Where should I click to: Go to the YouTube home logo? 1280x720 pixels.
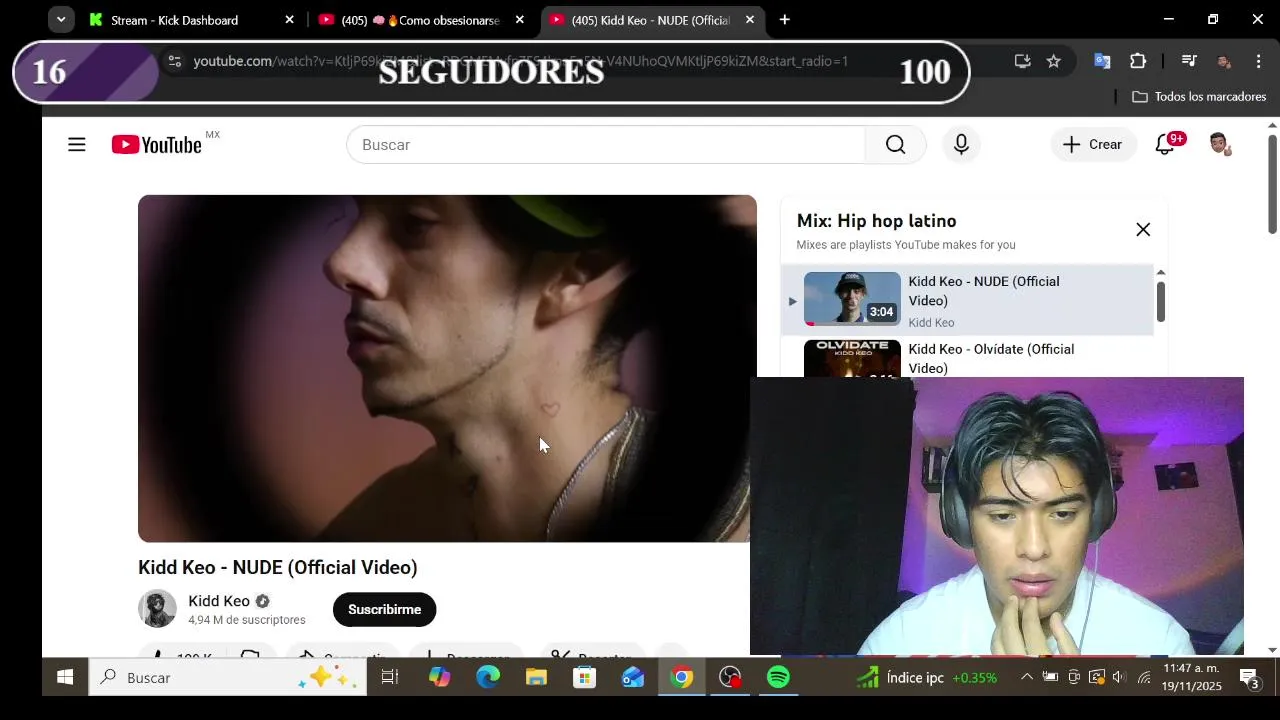click(x=157, y=145)
